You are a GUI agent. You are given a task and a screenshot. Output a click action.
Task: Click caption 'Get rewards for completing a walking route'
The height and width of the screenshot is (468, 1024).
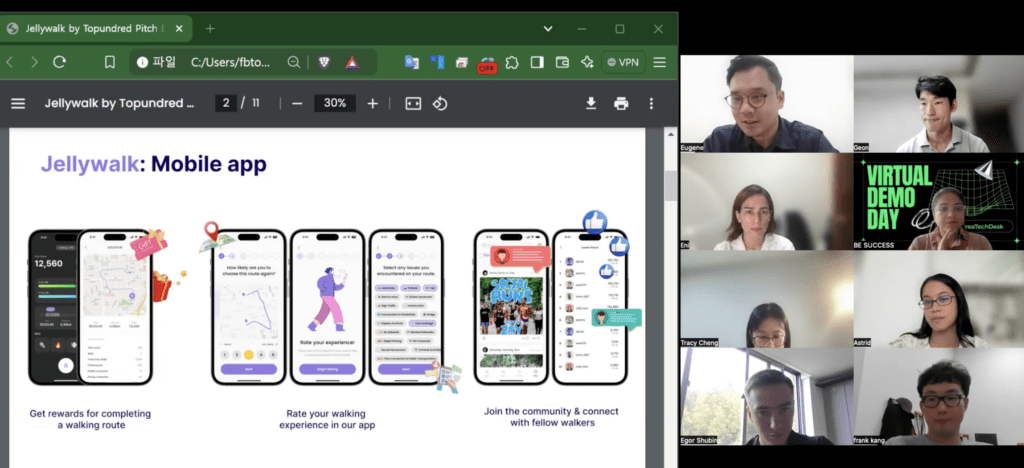(90, 419)
